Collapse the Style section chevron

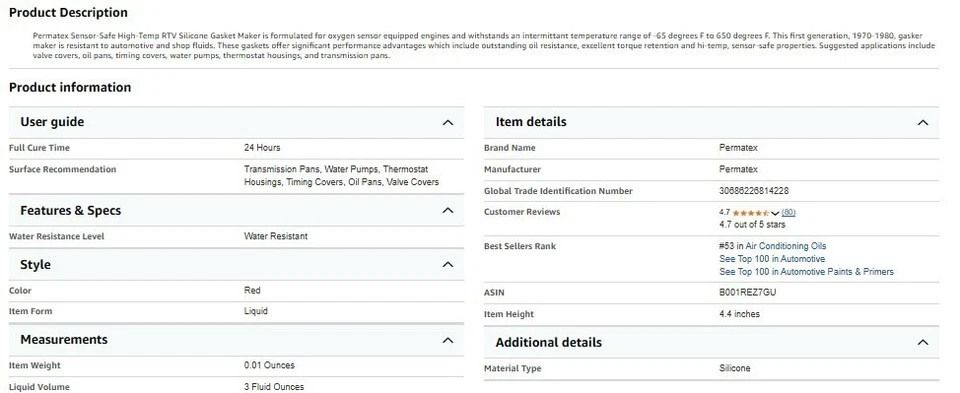point(448,264)
